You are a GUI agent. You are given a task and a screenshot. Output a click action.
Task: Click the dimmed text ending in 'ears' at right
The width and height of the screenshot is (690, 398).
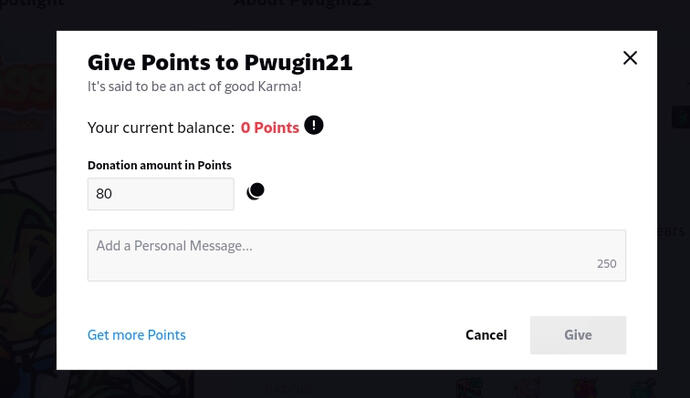672,231
